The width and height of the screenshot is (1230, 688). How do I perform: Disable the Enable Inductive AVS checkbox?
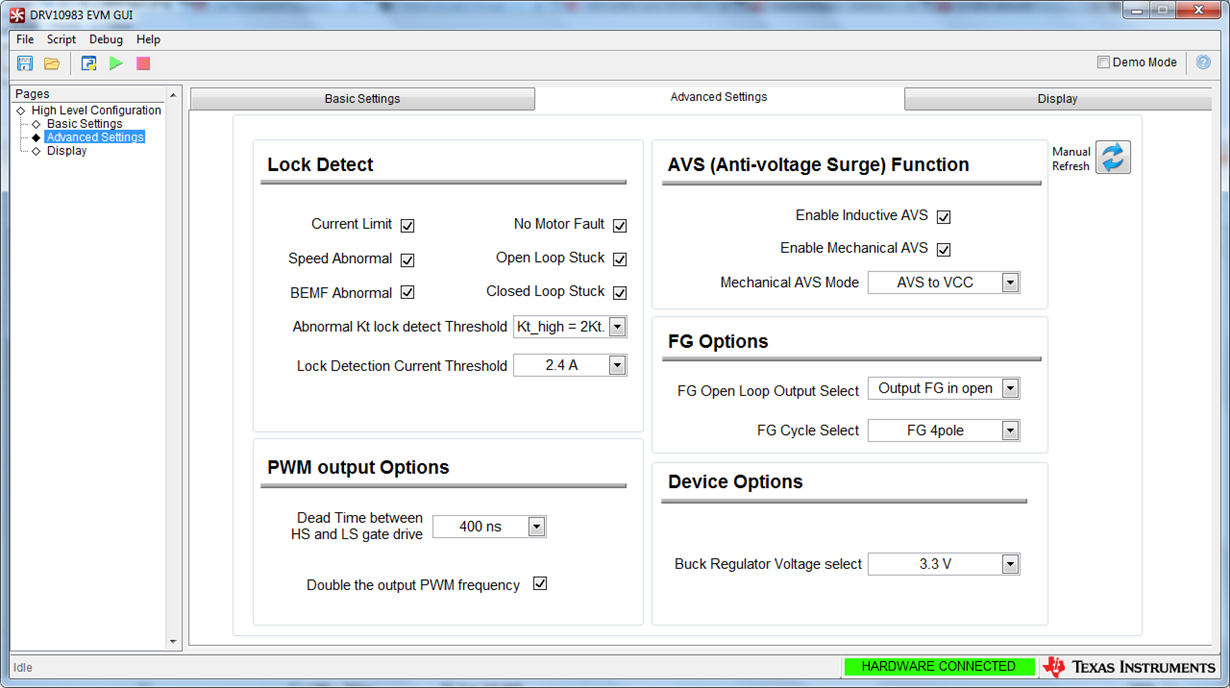click(x=943, y=217)
